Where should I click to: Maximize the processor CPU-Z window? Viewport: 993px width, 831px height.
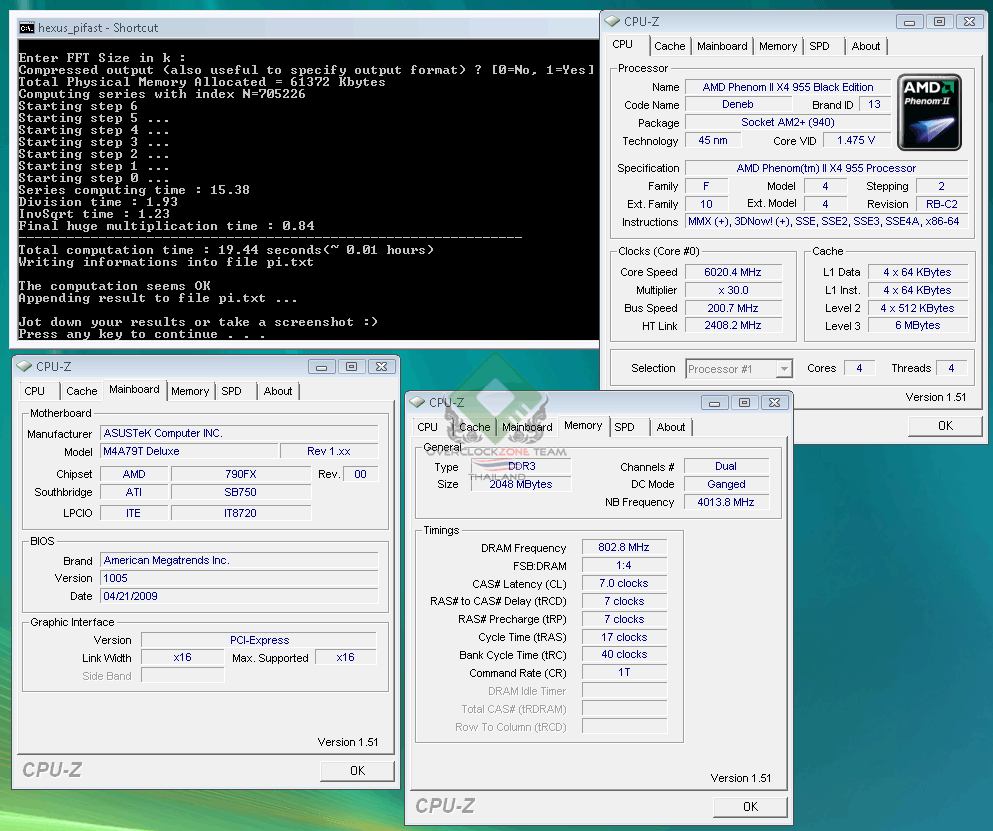point(939,22)
